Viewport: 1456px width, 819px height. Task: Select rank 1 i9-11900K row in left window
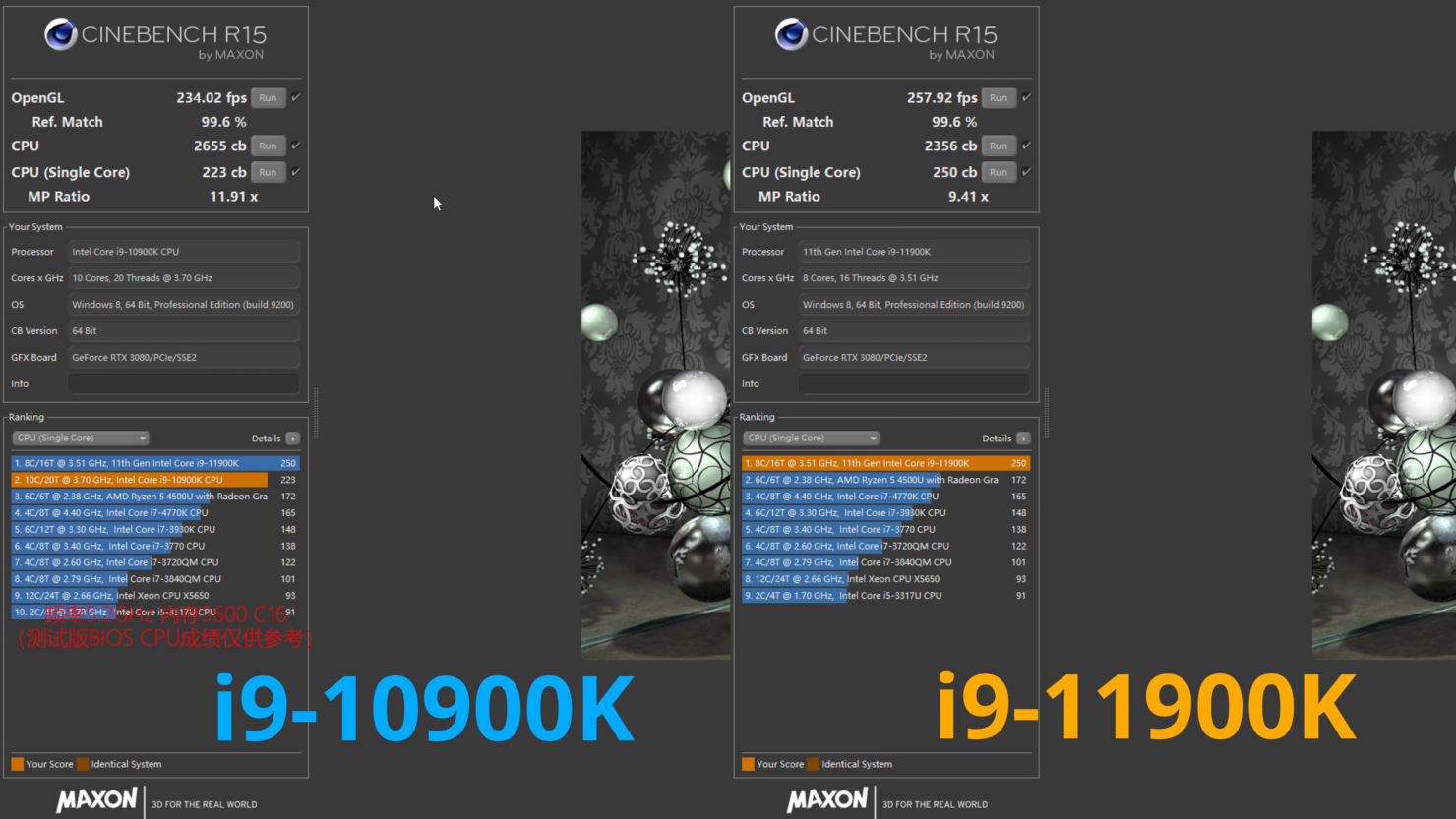tap(155, 463)
